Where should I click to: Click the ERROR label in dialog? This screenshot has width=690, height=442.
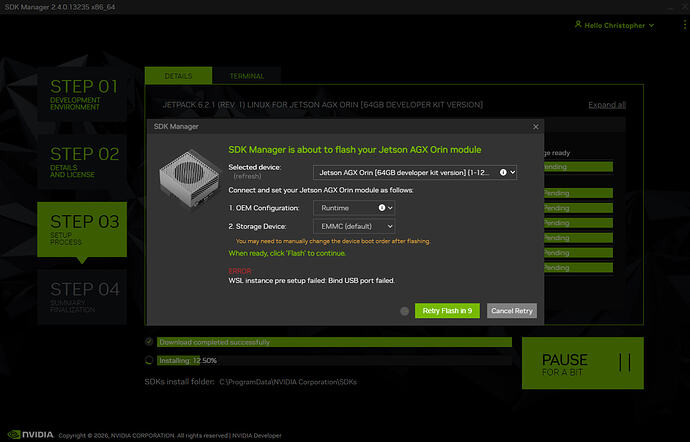click(240, 271)
